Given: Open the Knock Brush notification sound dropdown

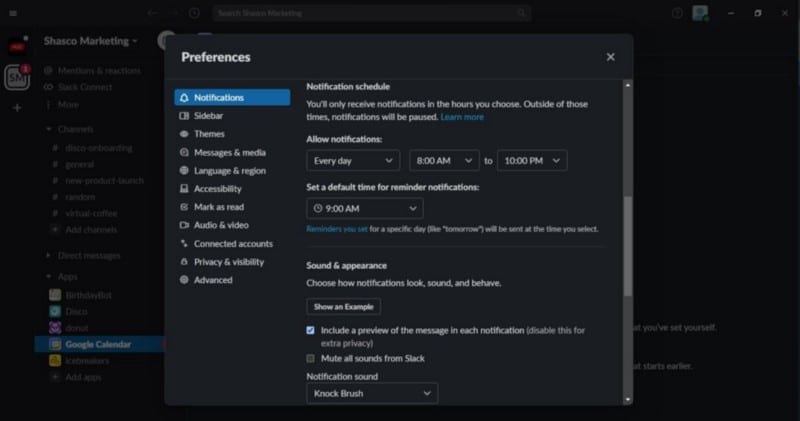Looking at the screenshot, I should [372, 393].
